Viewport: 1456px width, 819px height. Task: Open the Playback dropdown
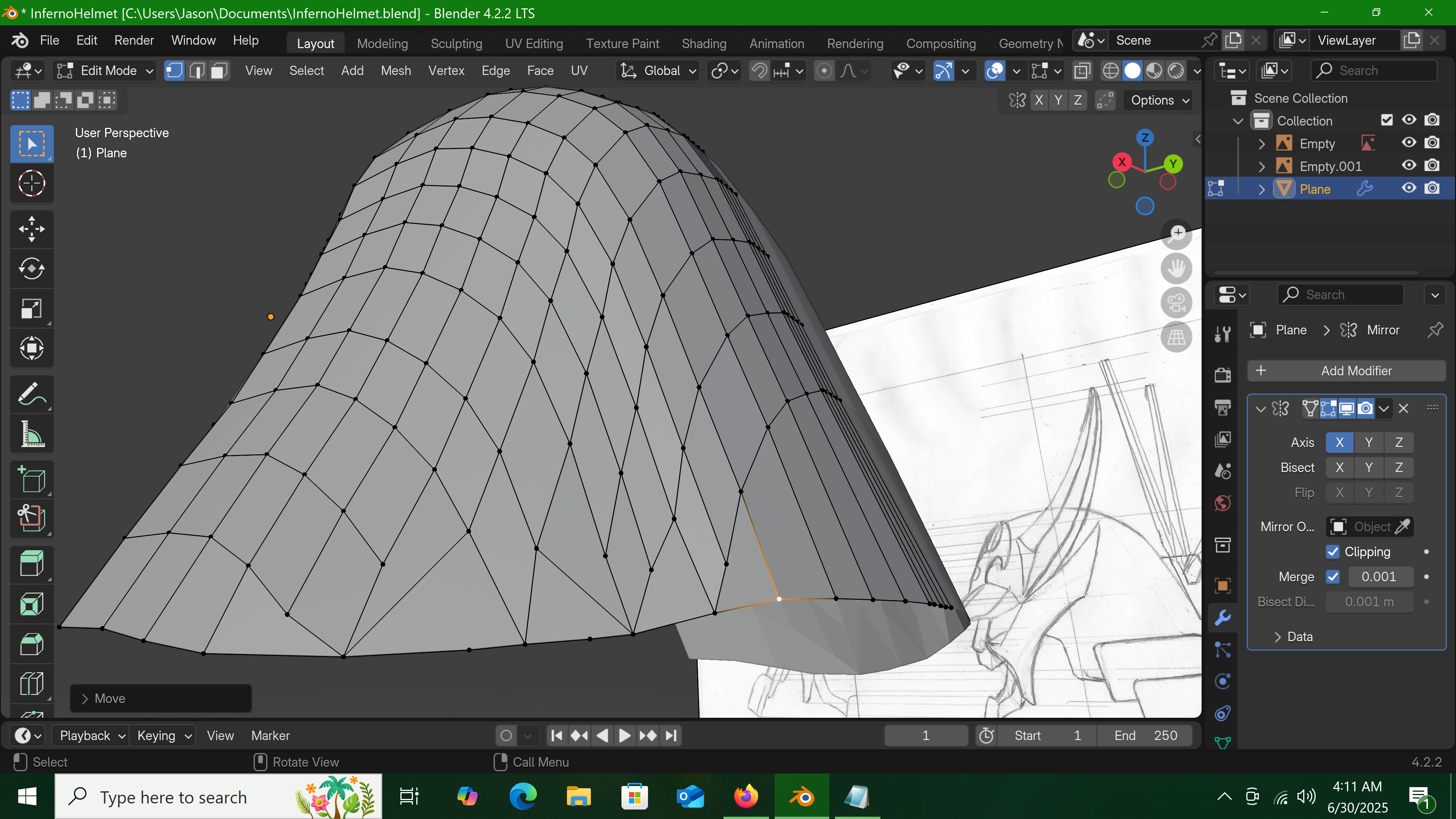pos(91,735)
